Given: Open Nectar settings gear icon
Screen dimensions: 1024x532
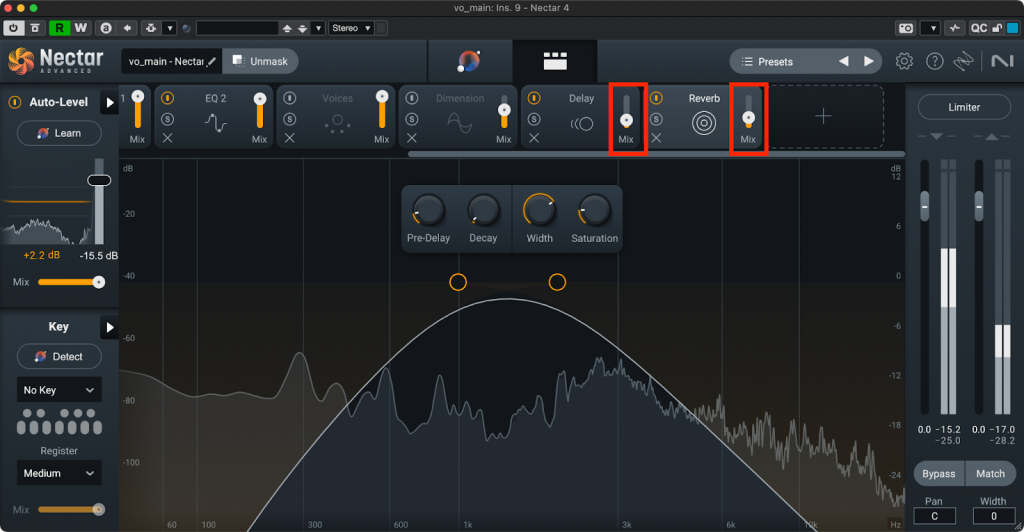Looking at the screenshot, I should pyautogui.click(x=904, y=62).
